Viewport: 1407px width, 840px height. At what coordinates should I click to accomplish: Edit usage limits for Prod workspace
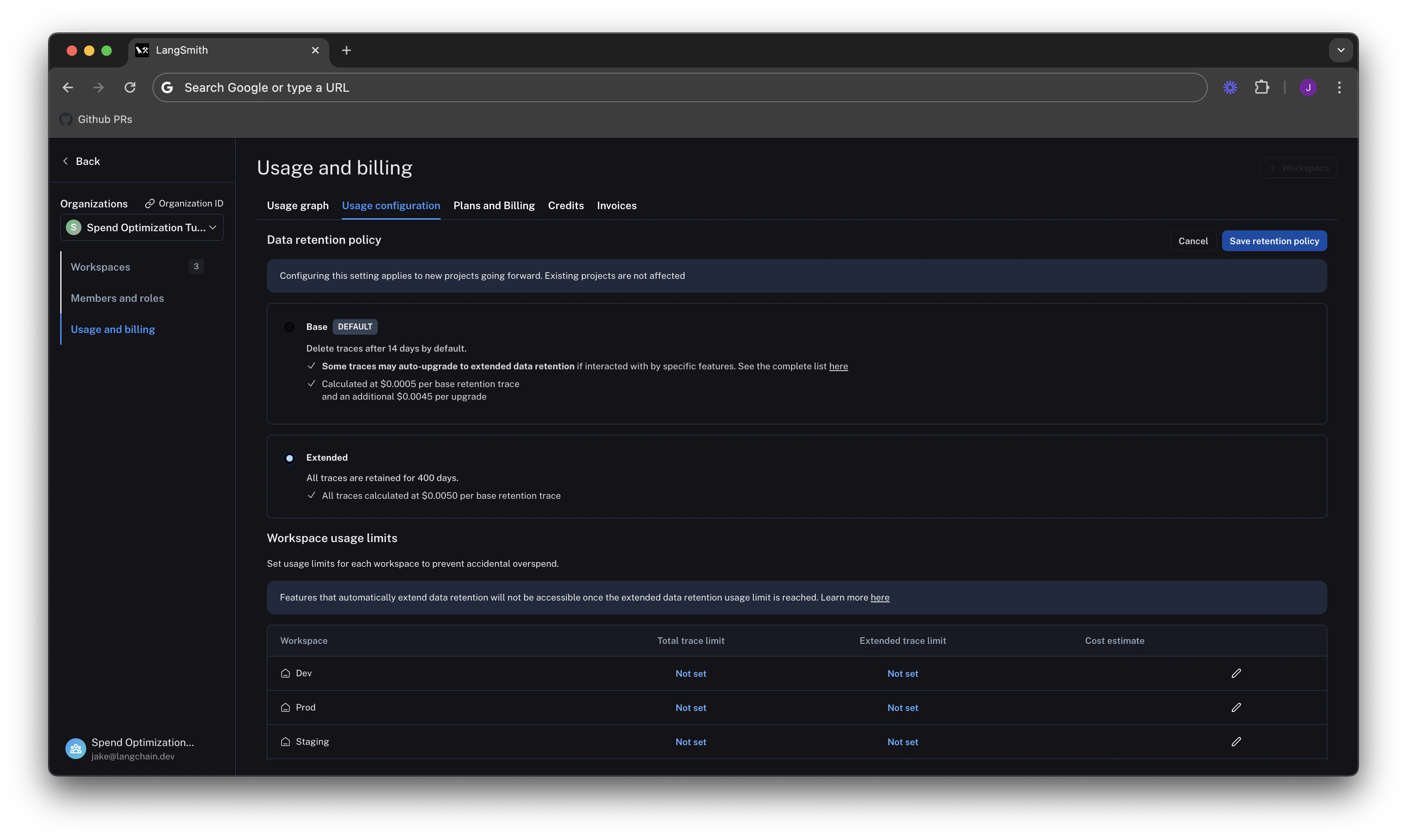click(x=1236, y=708)
